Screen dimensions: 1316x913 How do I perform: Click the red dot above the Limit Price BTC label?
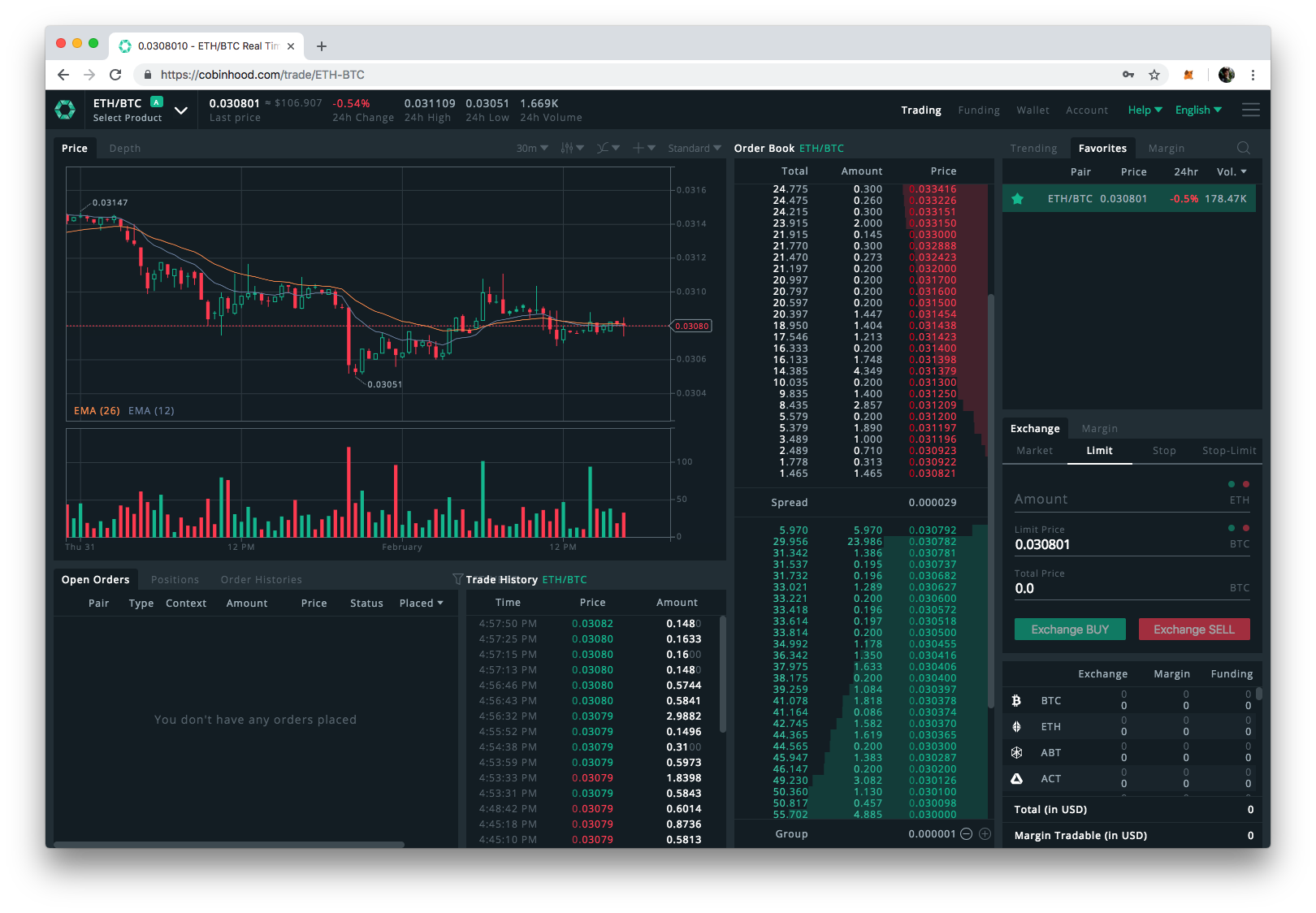1246,528
